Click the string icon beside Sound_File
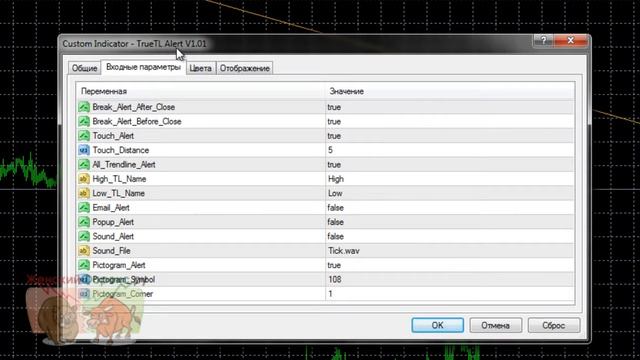Screen dimensions: 640x360 point(84,251)
